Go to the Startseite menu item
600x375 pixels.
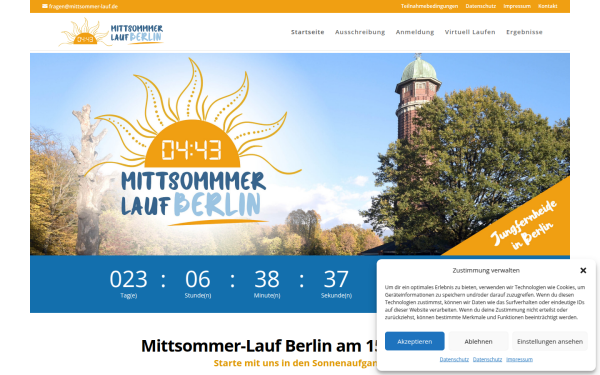pyautogui.click(x=308, y=32)
